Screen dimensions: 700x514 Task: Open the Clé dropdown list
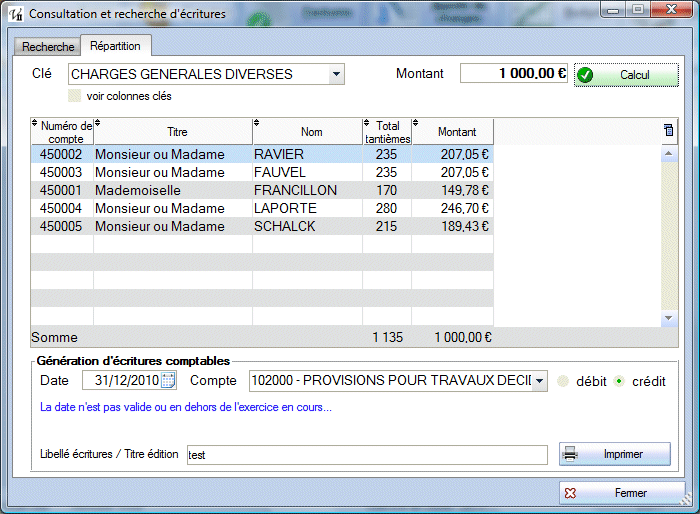pyautogui.click(x=336, y=74)
